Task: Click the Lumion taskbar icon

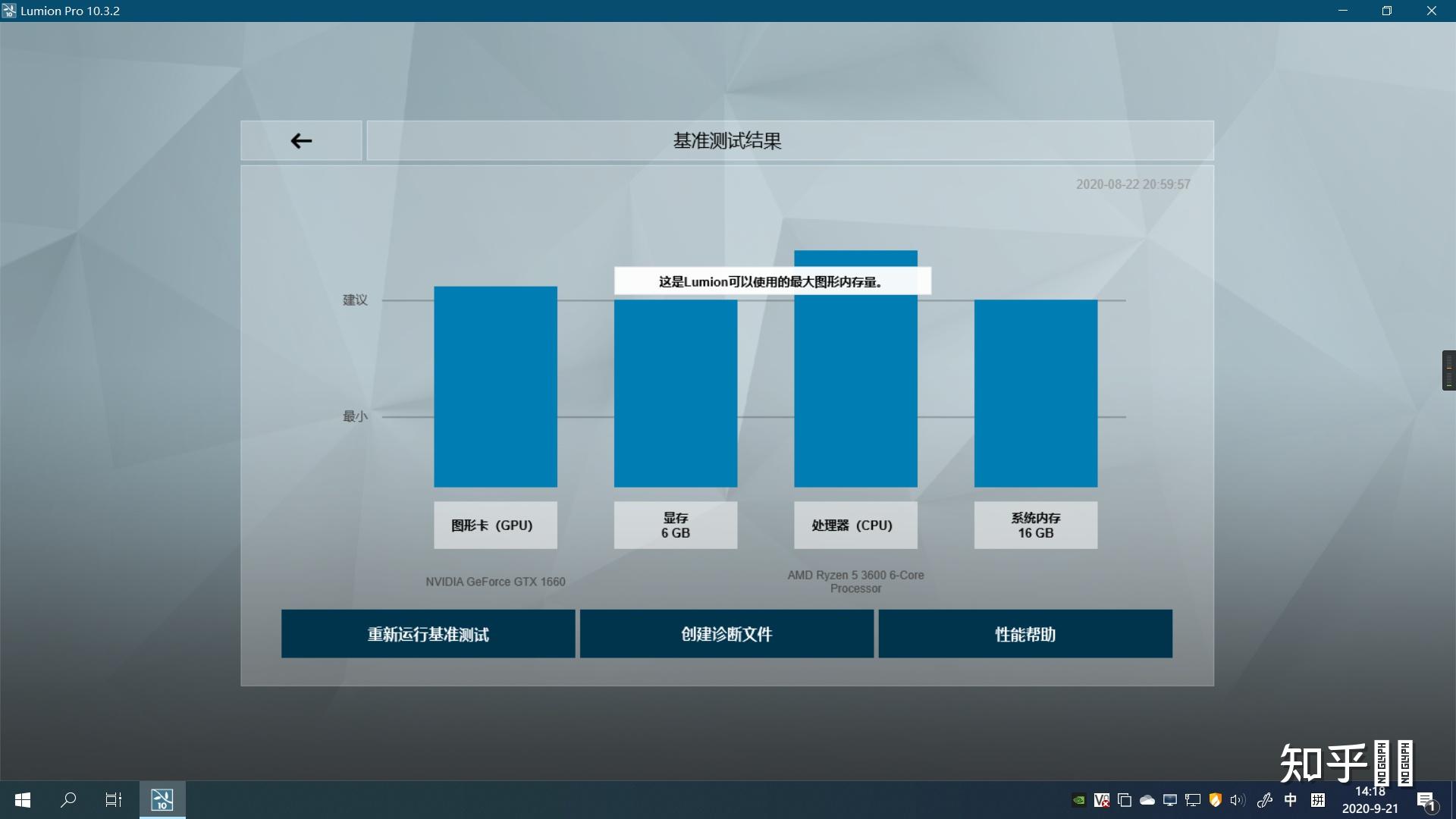Action: pos(162,800)
